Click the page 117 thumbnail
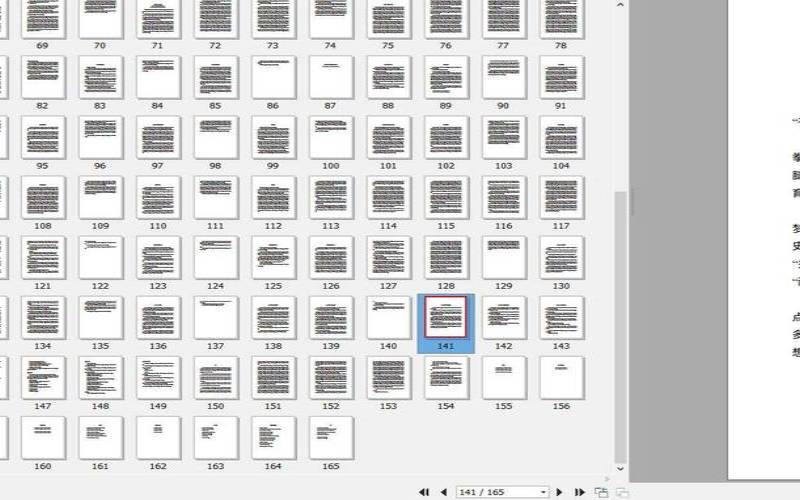The image size is (800, 500). click(x=561, y=198)
